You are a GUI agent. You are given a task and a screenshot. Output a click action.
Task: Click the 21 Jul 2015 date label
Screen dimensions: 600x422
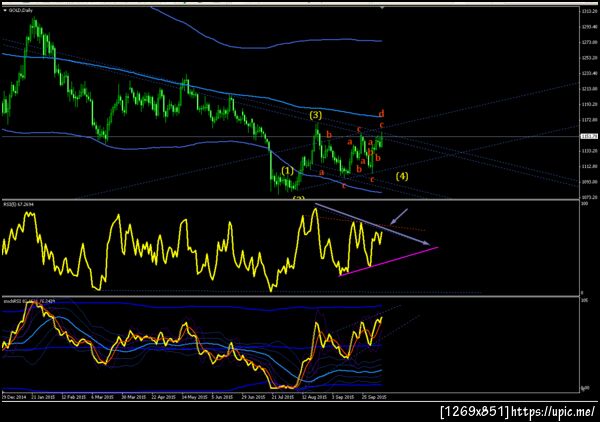[283, 397]
